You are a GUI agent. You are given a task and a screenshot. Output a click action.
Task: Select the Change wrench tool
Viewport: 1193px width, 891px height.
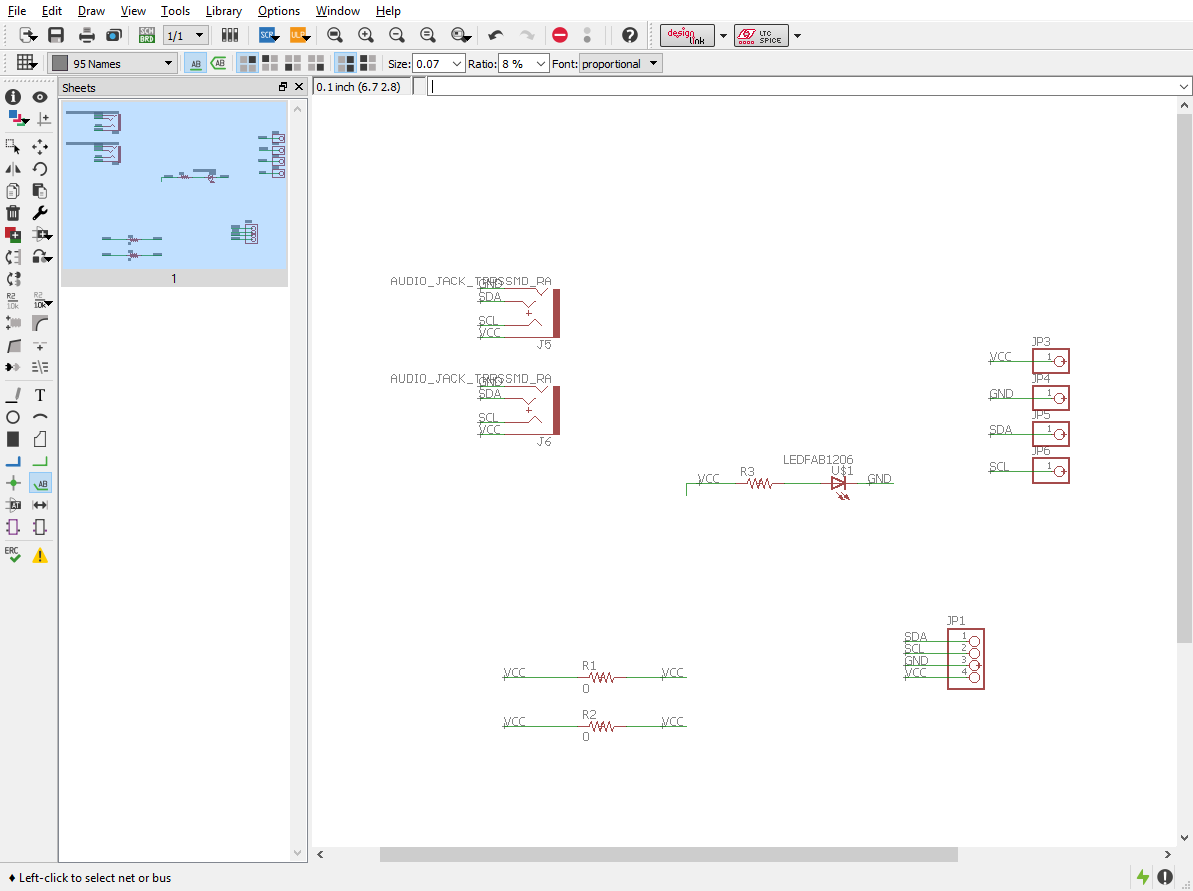click(40, 213)
